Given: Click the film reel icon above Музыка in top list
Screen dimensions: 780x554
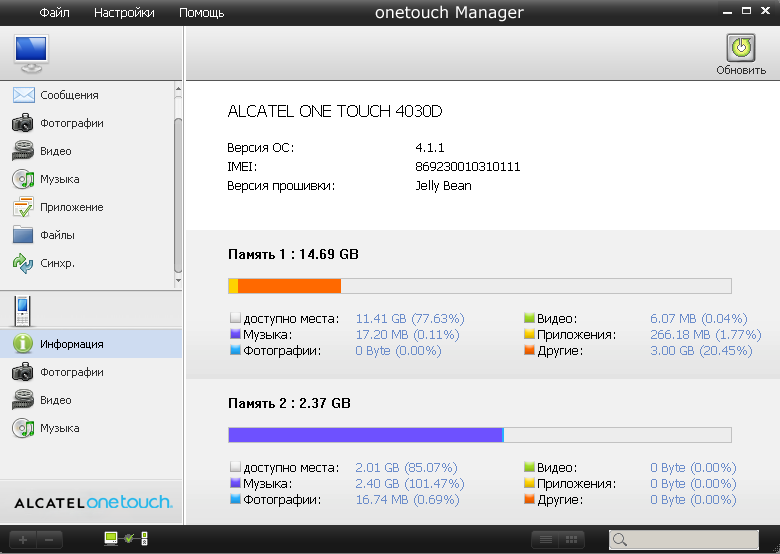Looking at the screenshot, I should coord(22,151).
